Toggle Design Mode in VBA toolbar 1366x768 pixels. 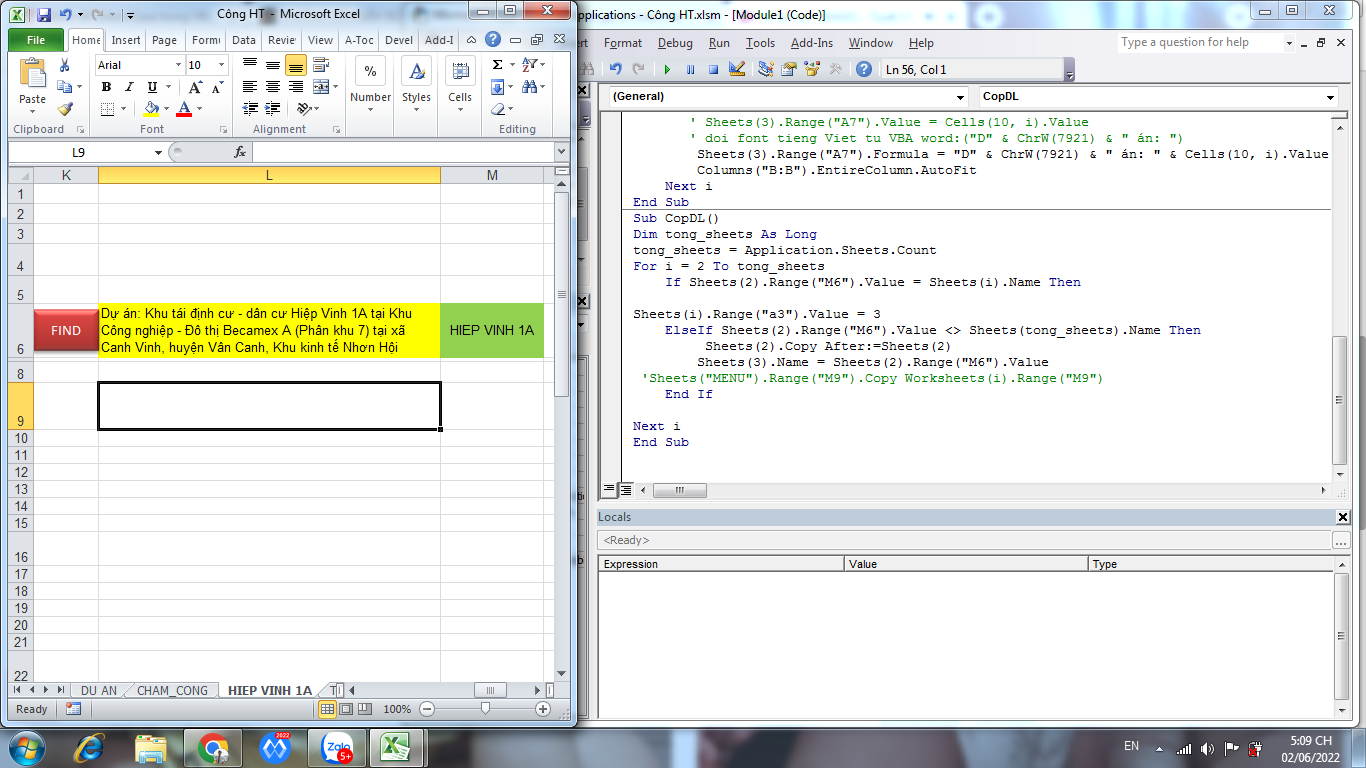737,69
